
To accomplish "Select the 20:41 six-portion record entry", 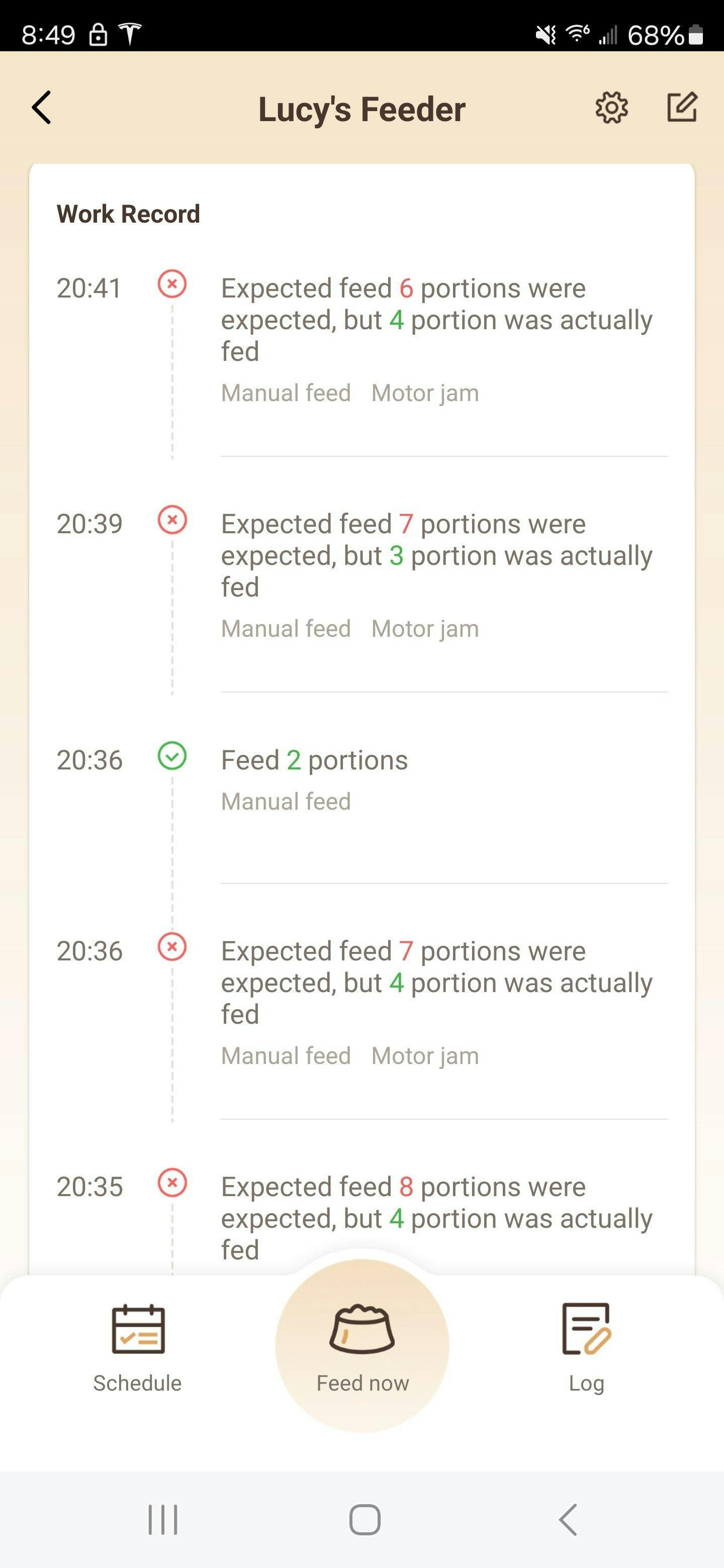I will click(436, 320).
